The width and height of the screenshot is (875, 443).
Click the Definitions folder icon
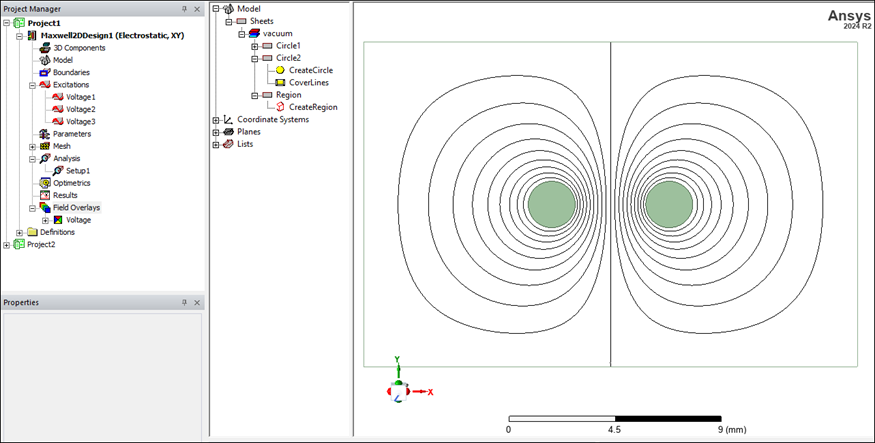pos(32,232)
